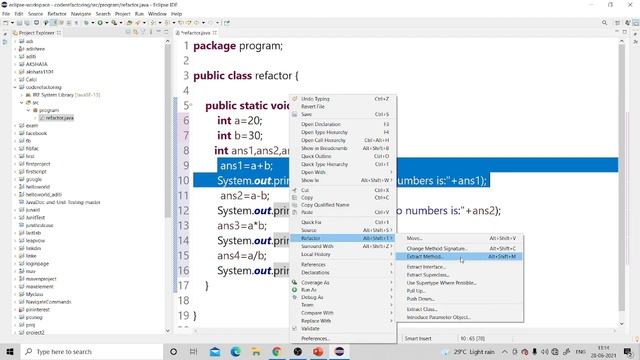
Task: Open the notification center icon
Action: pos(628,351)
